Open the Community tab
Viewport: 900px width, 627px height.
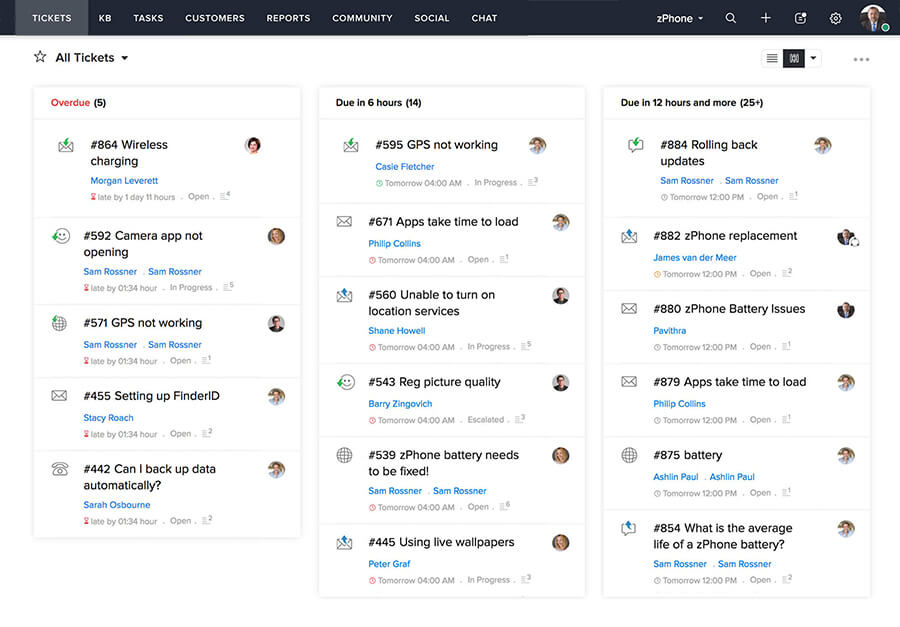click(362, 18)
